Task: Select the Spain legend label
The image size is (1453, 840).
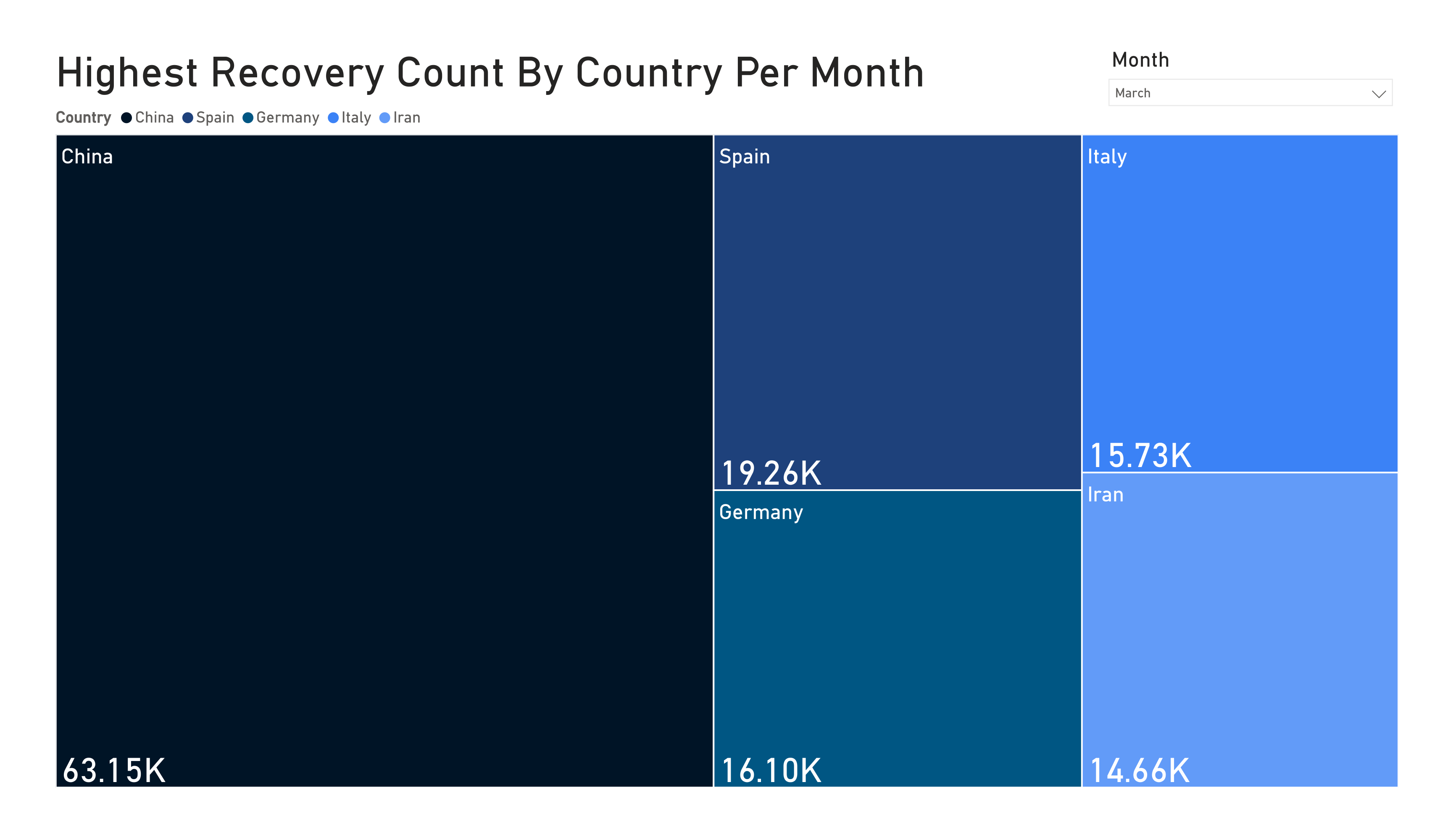Action: (x=215, y=118)
